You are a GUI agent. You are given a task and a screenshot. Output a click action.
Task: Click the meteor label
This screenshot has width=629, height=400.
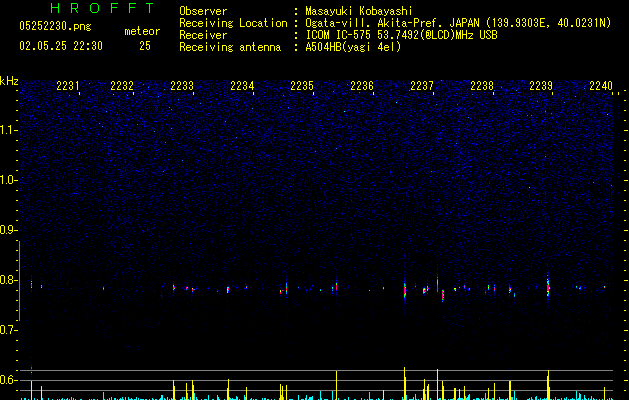pyautogui.click(x=142, y=31)
